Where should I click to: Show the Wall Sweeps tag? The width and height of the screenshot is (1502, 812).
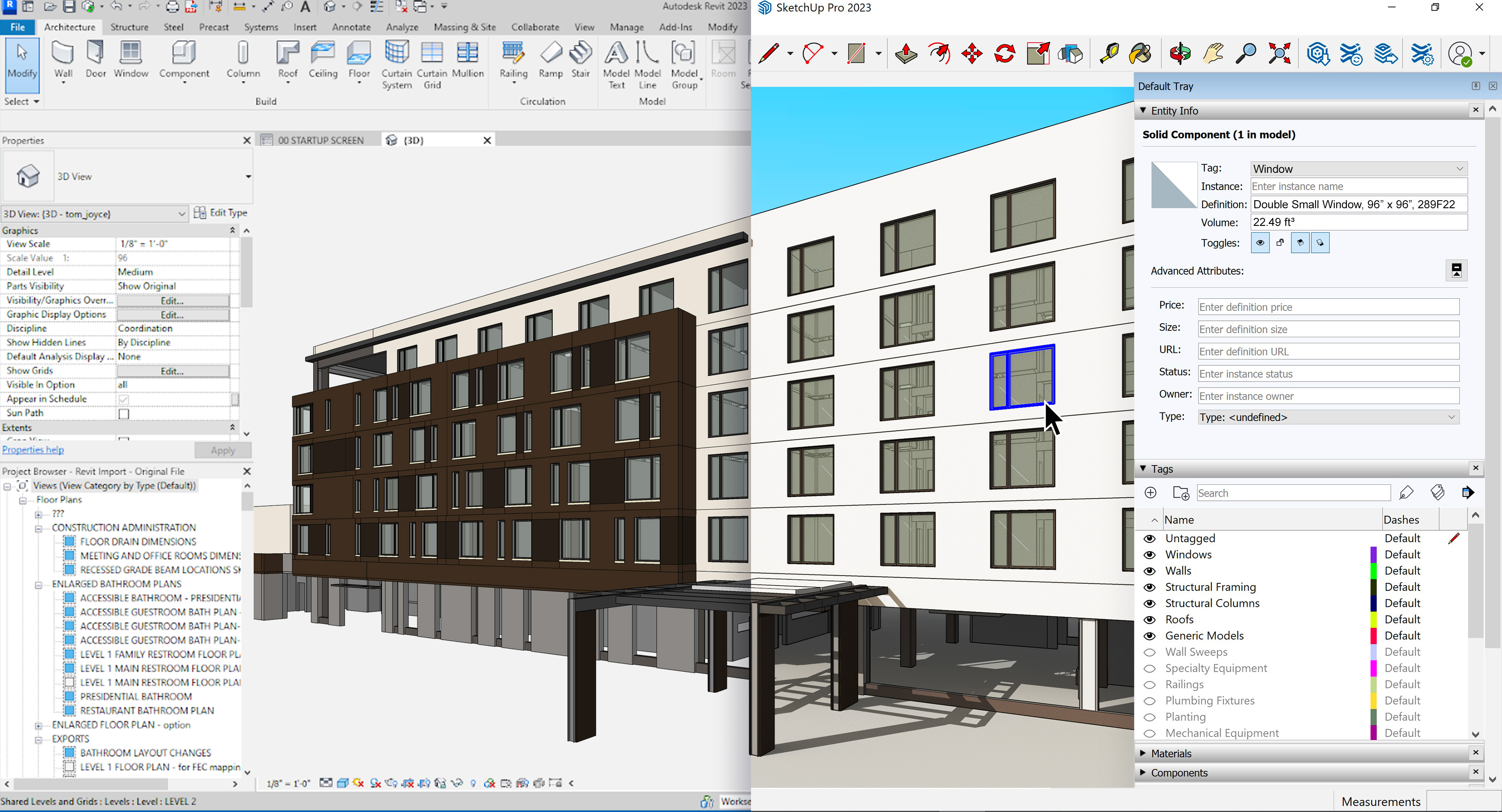tap(1149, 652)
